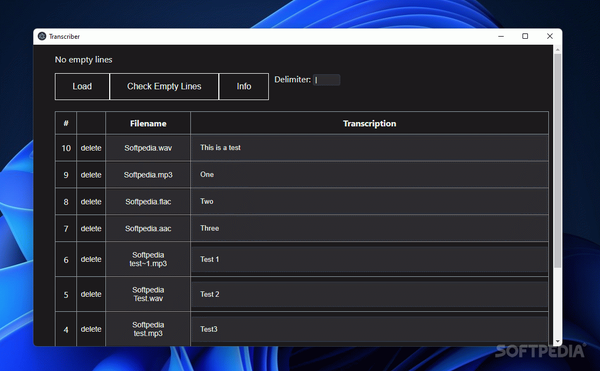Click the scrollbar up arrow

click(558, 50)
